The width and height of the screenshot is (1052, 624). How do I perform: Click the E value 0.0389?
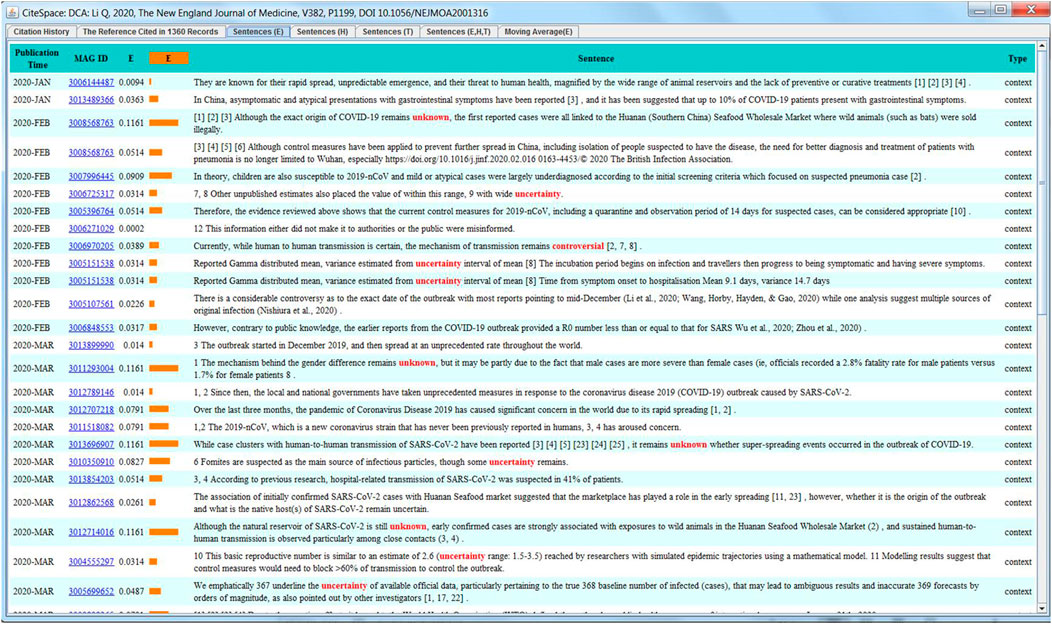pos(132,246)
